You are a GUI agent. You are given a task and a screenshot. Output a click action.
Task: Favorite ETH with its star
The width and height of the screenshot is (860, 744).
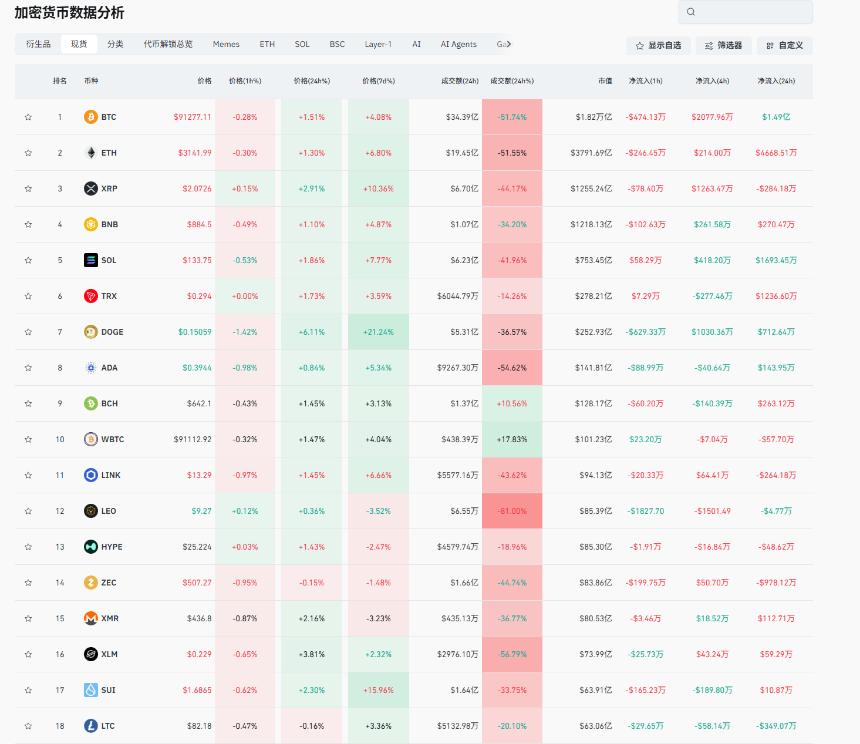28,152
